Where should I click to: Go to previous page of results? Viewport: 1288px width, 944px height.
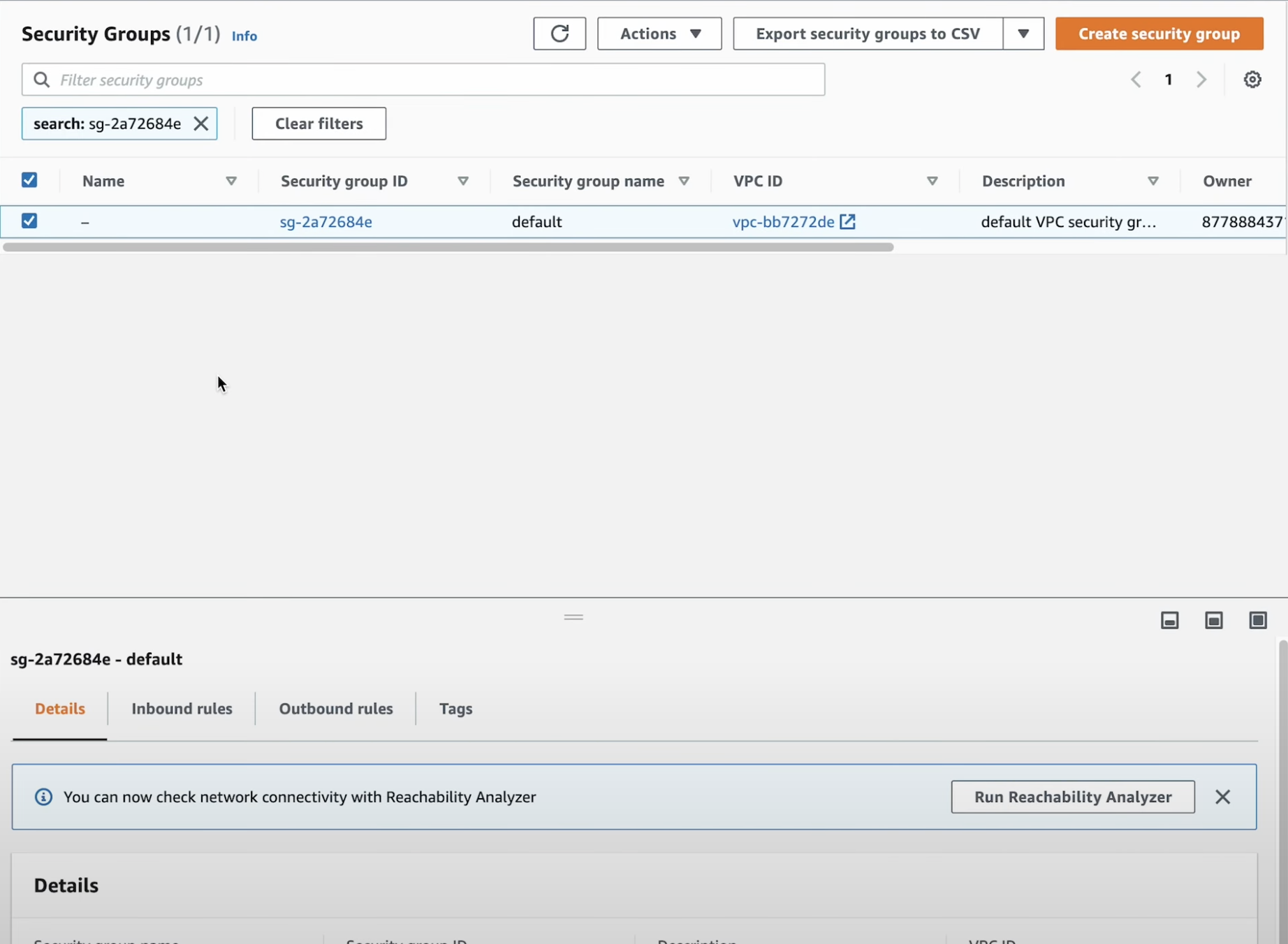tap(1136, 80)
